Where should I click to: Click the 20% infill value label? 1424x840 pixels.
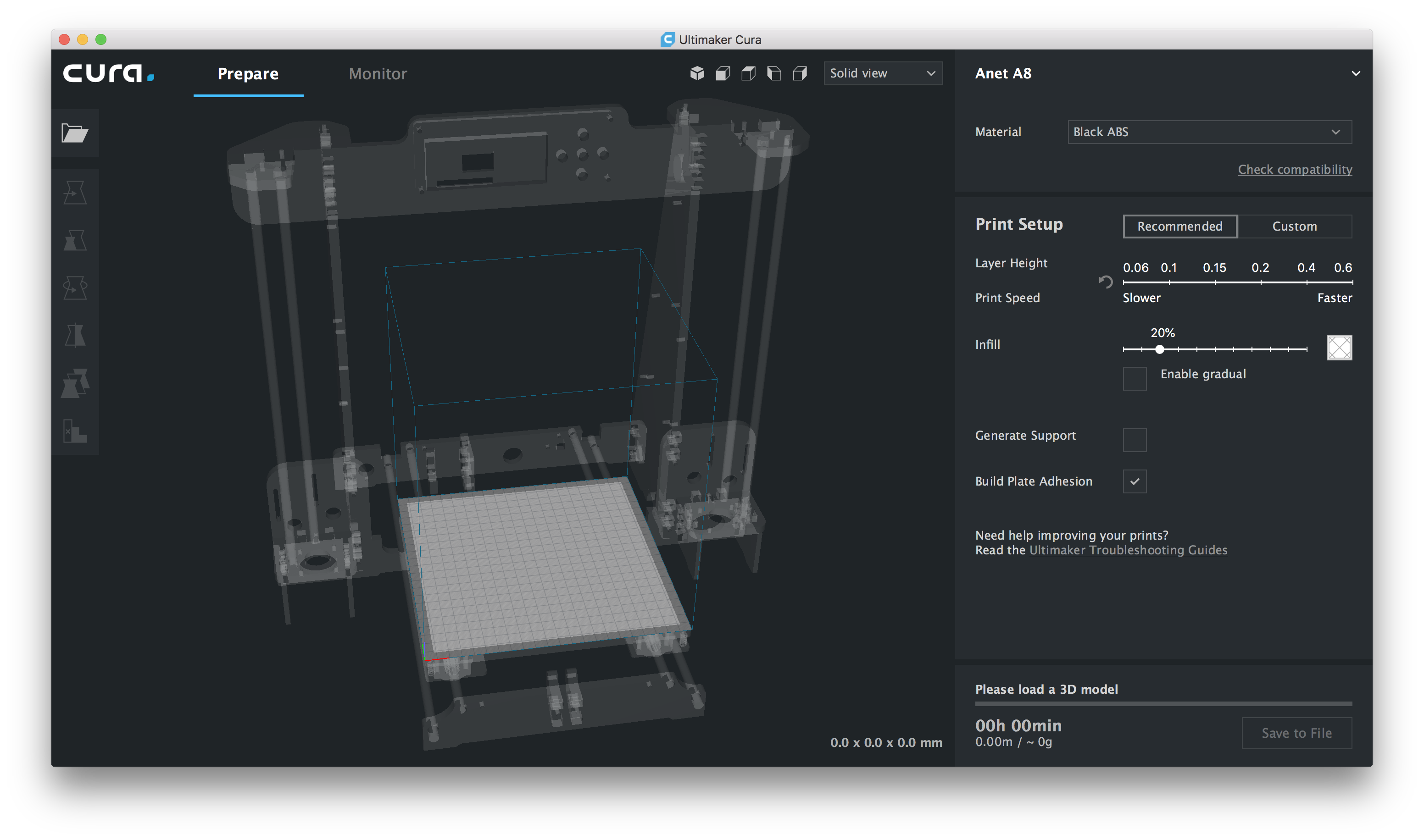click(1163, 333)
